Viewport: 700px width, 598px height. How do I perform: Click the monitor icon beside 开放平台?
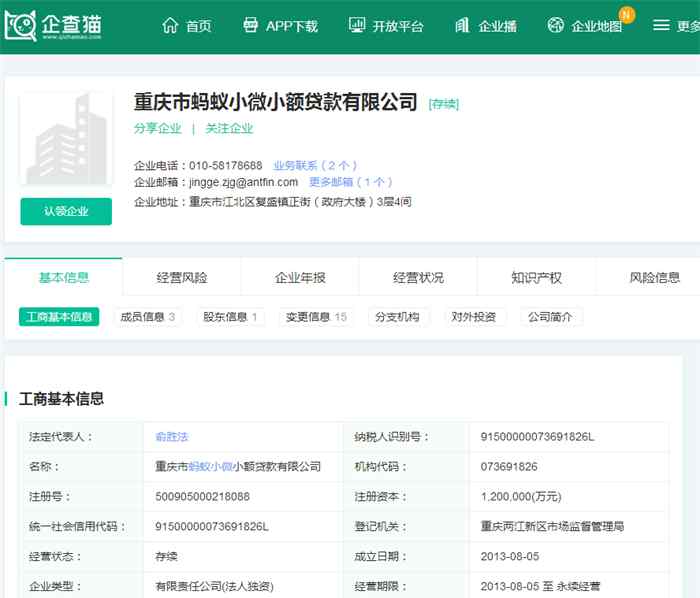point(357,25)
